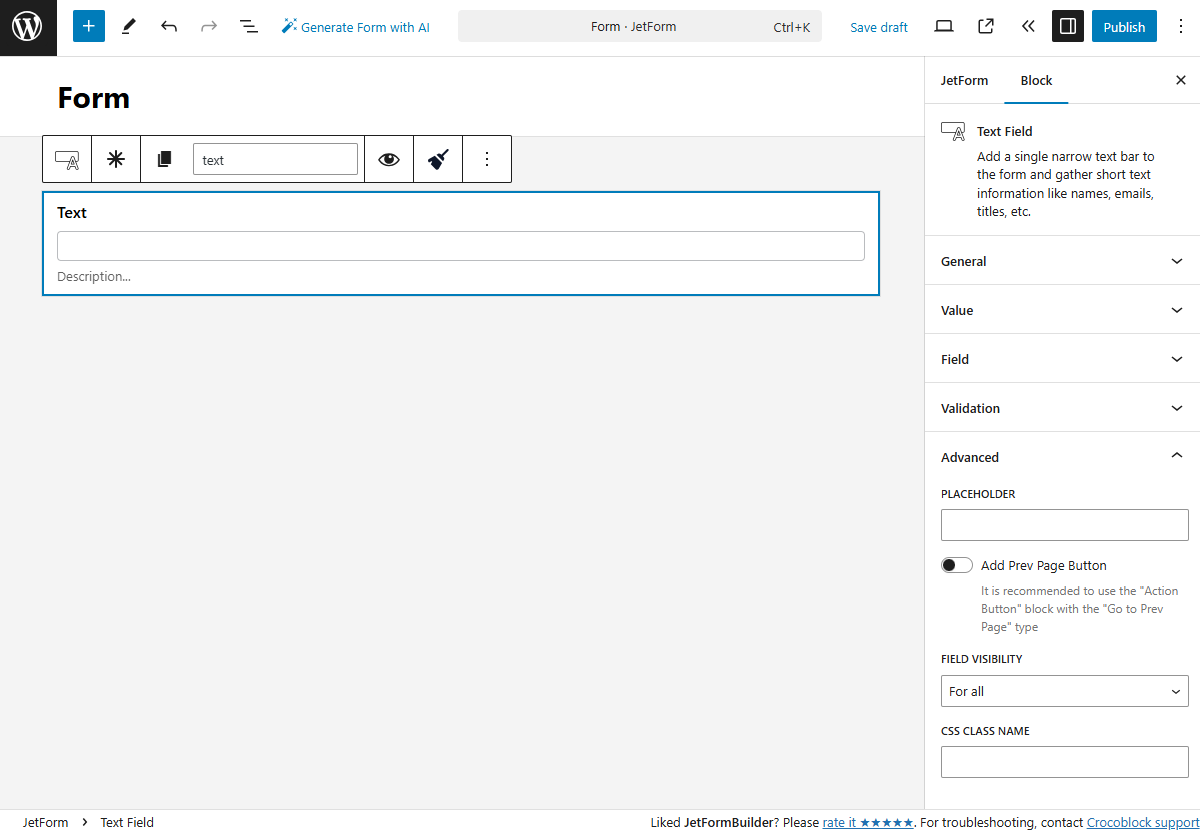Viewport: 1200px width, 830px height.
Task: Expand the Validation panel
Action: click(x=1062, y=408)
